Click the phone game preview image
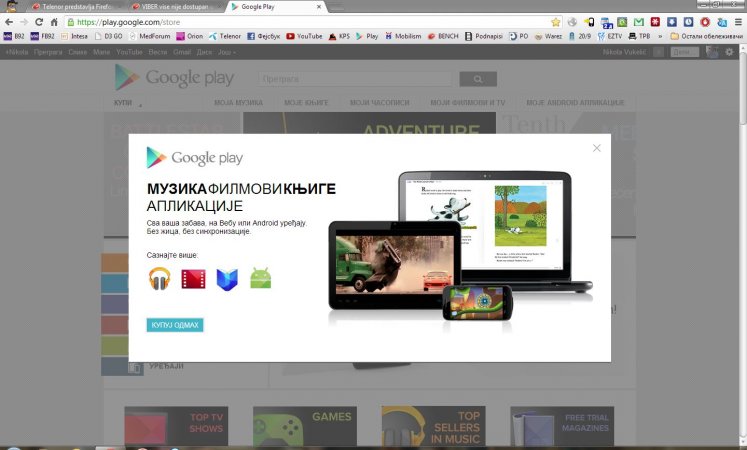747x450 pixels. (478, 303)
